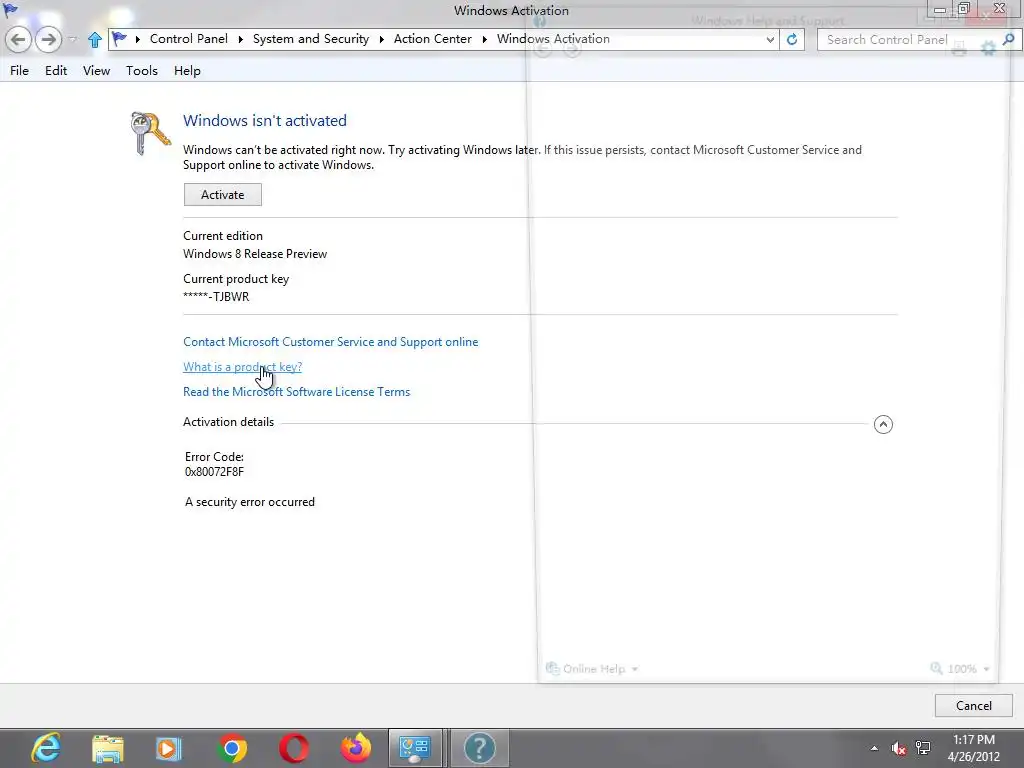The image size is (1024, 768).
Task: Open File Explorer from taskbar
Action: [108, 748]
